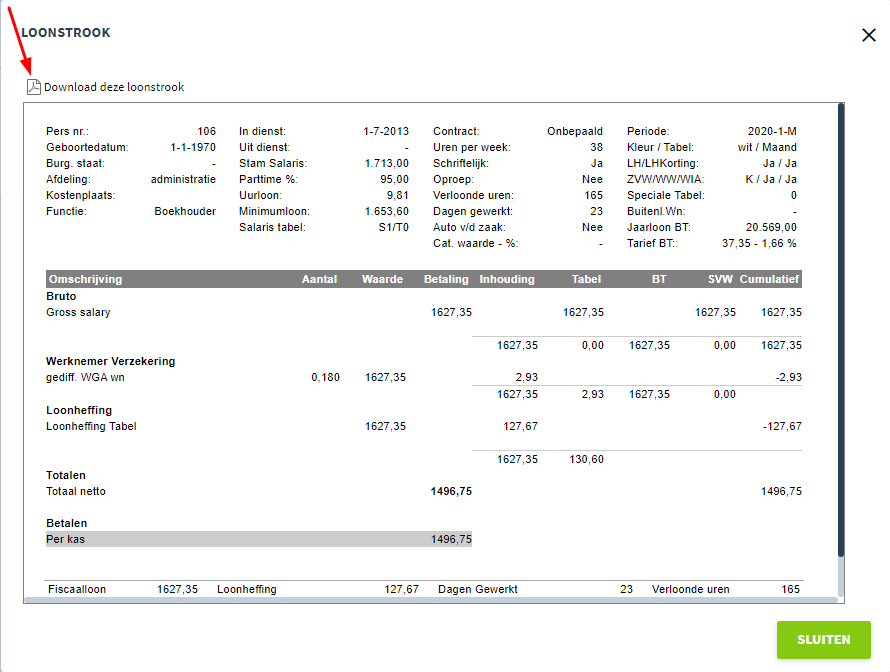Select the 'Loonheffing Tabel' line item
This screenshot has width=890, height=672.
[x=91, y=426]
